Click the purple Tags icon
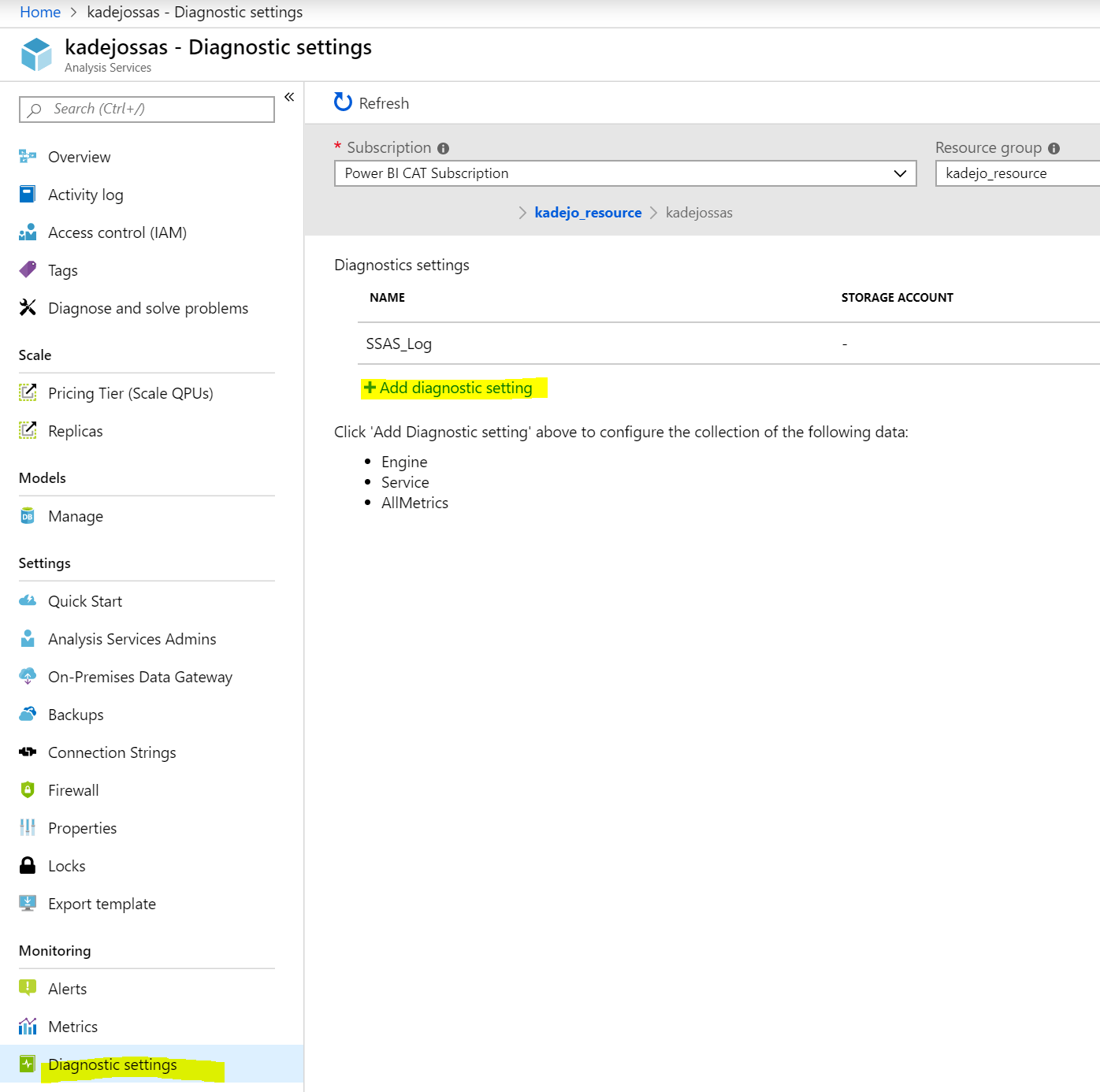 tap(28, 269)
